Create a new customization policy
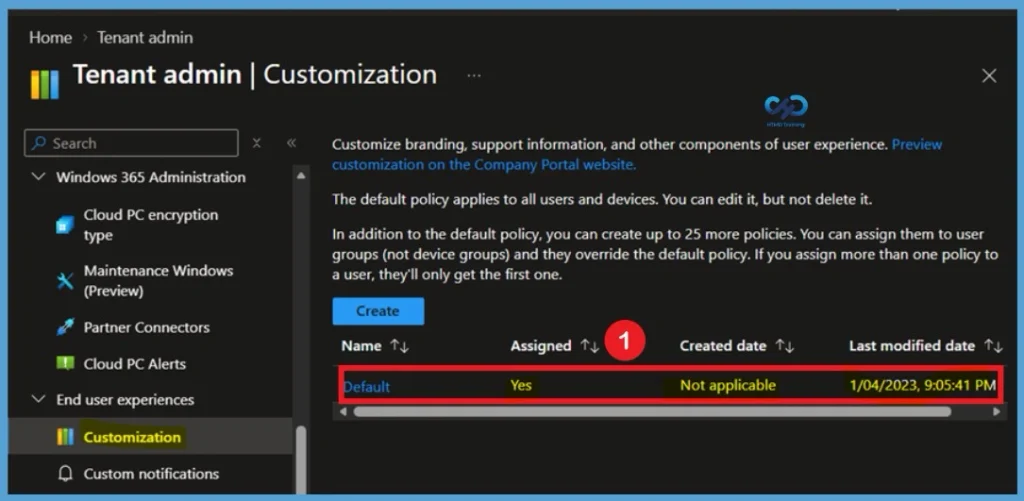Screen dimensions: 1024x501 [x=378, y=311]
